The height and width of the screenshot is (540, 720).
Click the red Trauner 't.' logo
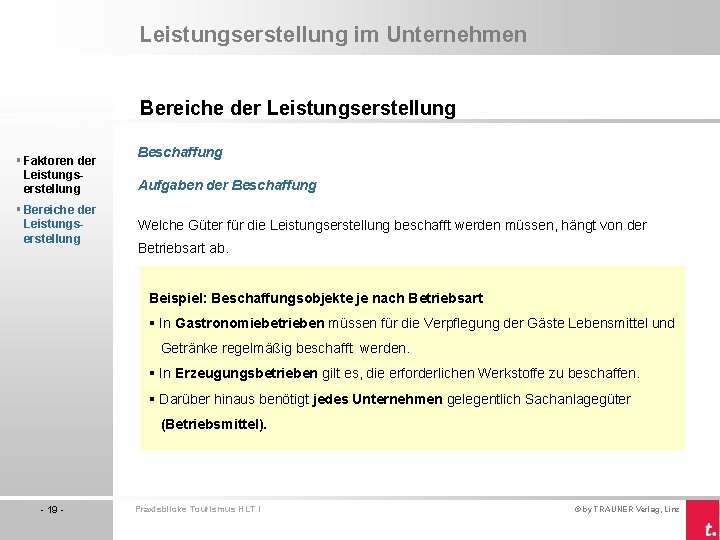[703, 520]
